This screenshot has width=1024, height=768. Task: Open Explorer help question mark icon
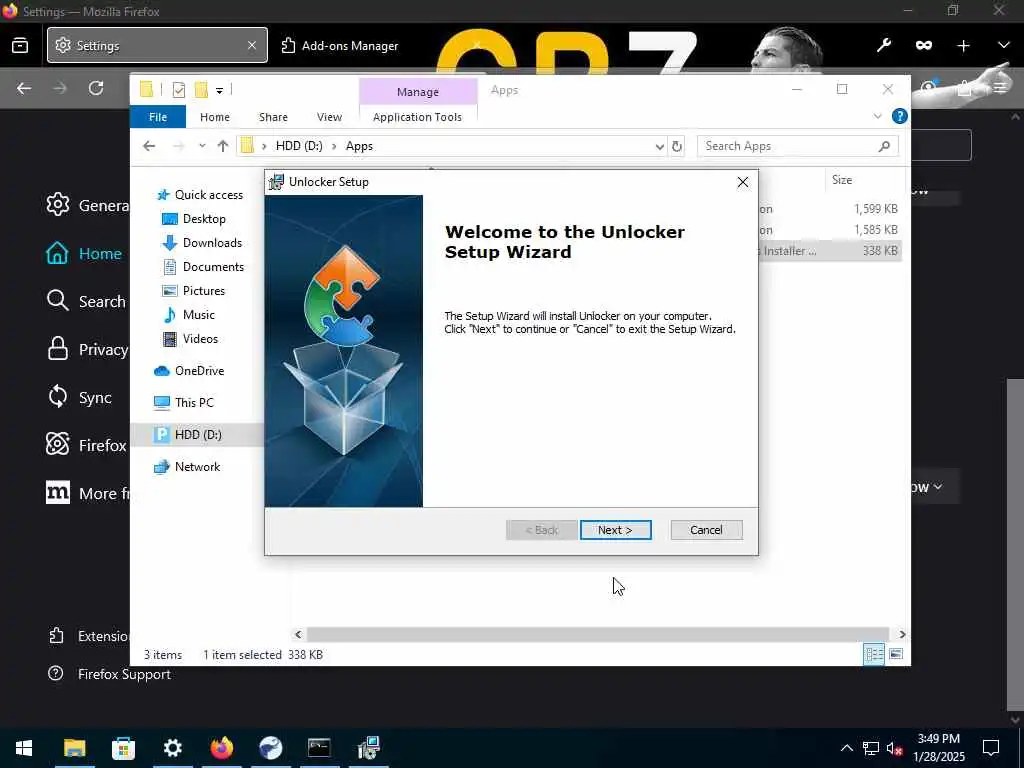click(x=899, y=116)
